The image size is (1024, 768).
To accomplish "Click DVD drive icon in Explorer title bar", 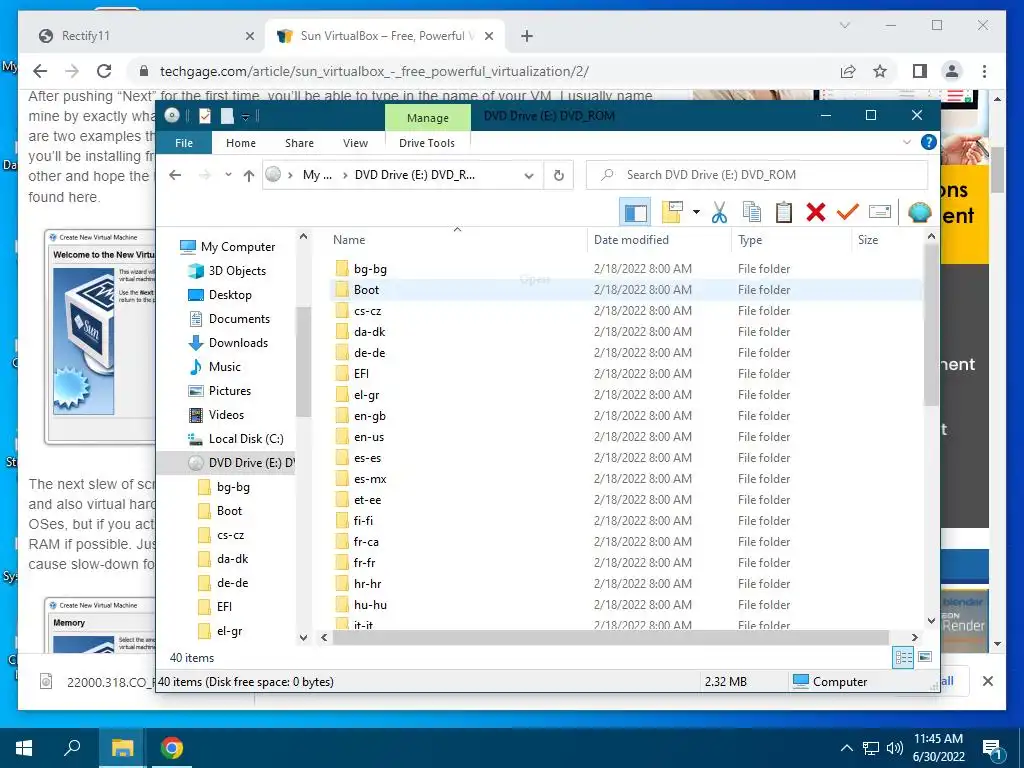I will [x=172, y=116].
